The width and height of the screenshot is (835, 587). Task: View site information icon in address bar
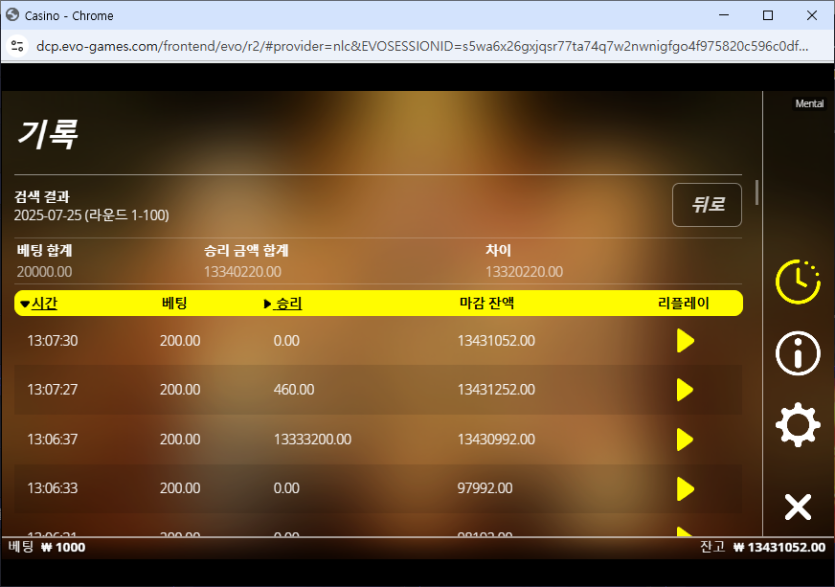tap(17, 46)
